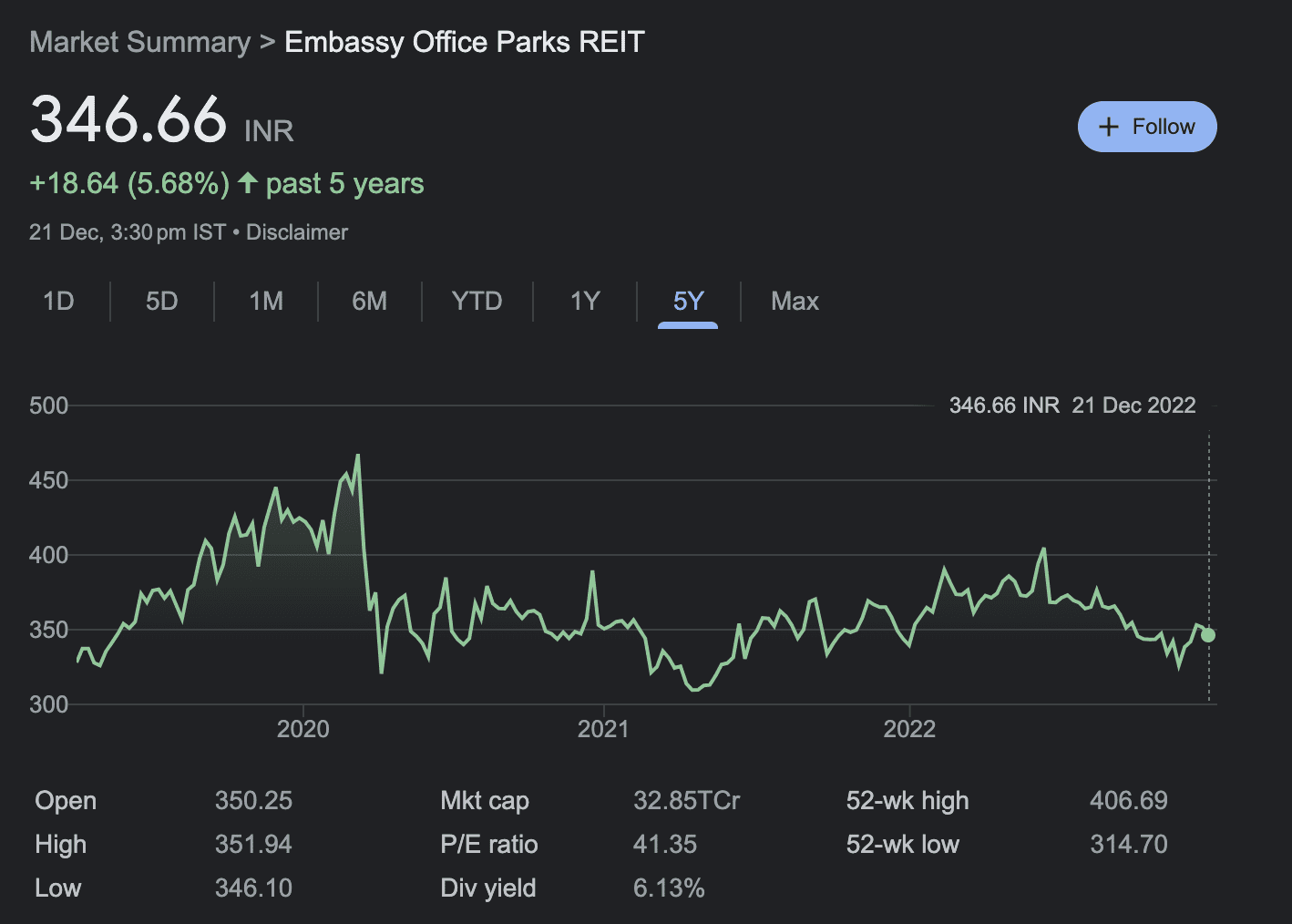
Task: Click the 2020 x-axis label
Action: click(303, 729)
